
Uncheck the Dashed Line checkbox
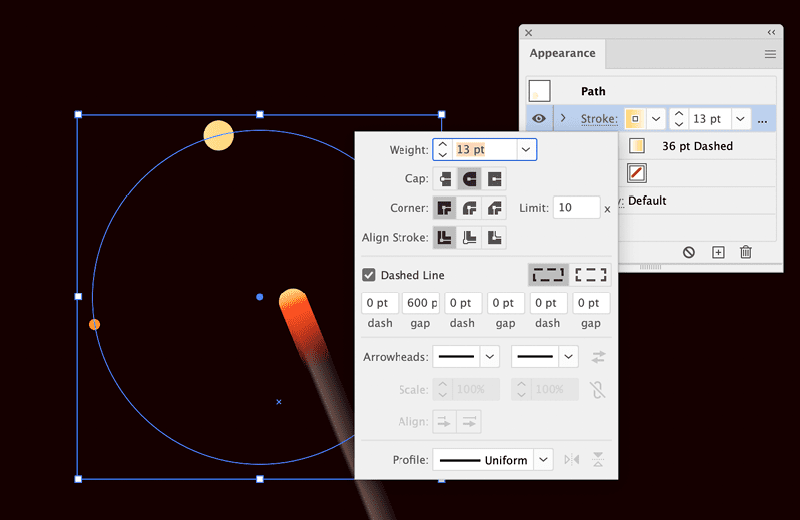(369, 275)
